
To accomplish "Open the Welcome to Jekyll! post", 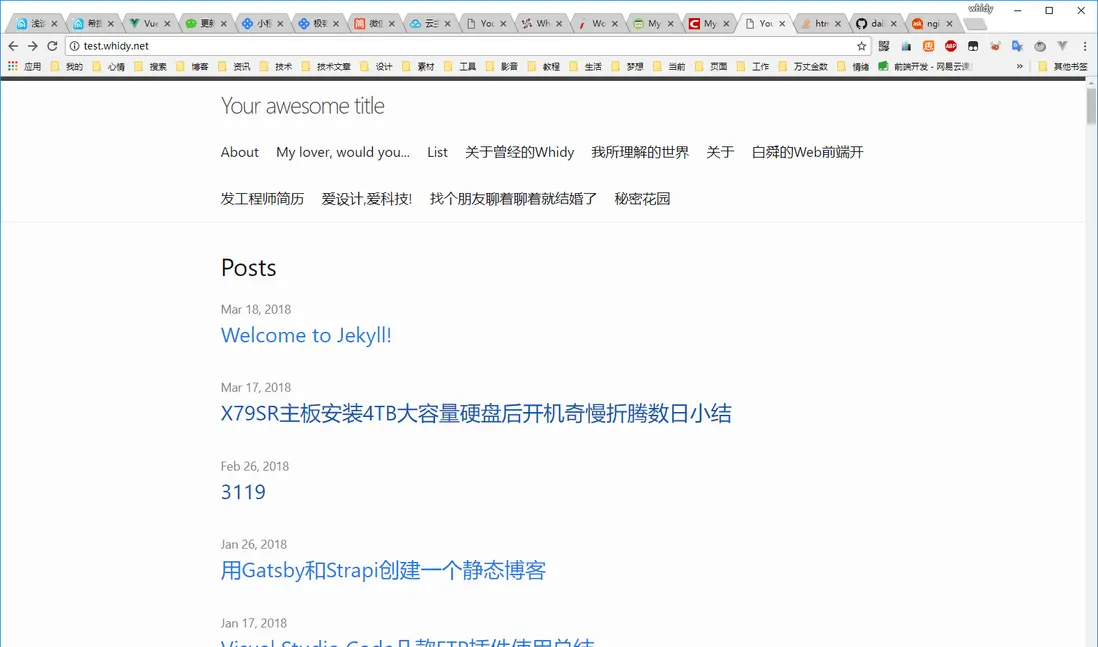I will point(306,335).
